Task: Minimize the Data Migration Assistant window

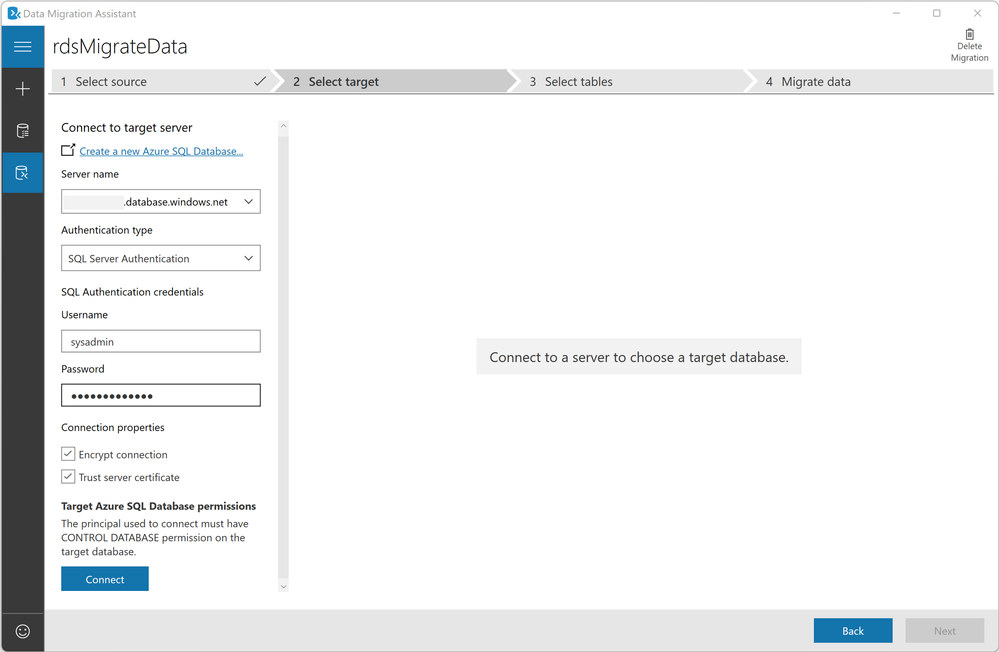Action: point(896,13)
